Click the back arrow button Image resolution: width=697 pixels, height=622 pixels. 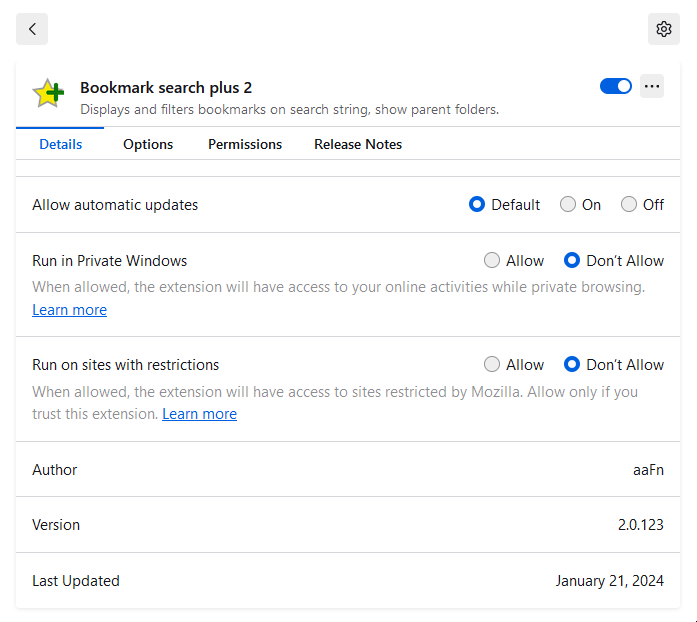point(32,29)
